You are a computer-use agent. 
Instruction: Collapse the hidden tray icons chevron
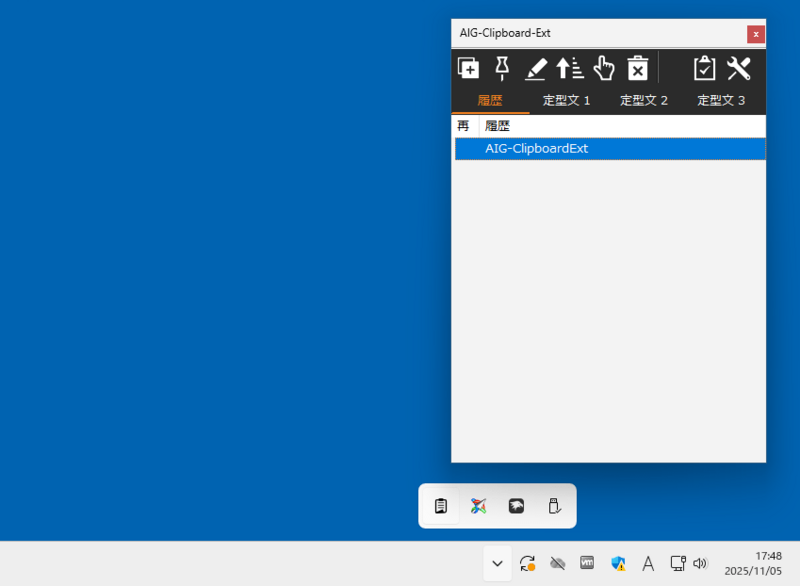497,563
